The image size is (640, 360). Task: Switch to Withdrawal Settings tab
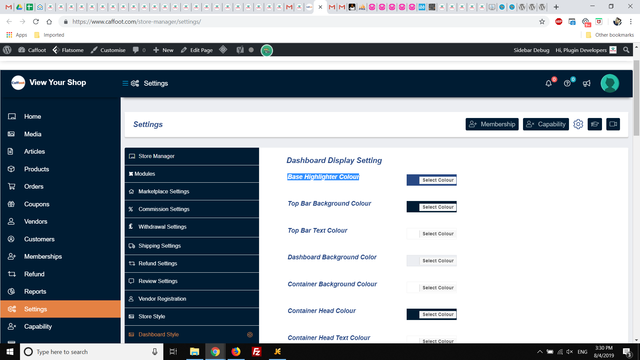pyautogui.click(x=192, y=227)
